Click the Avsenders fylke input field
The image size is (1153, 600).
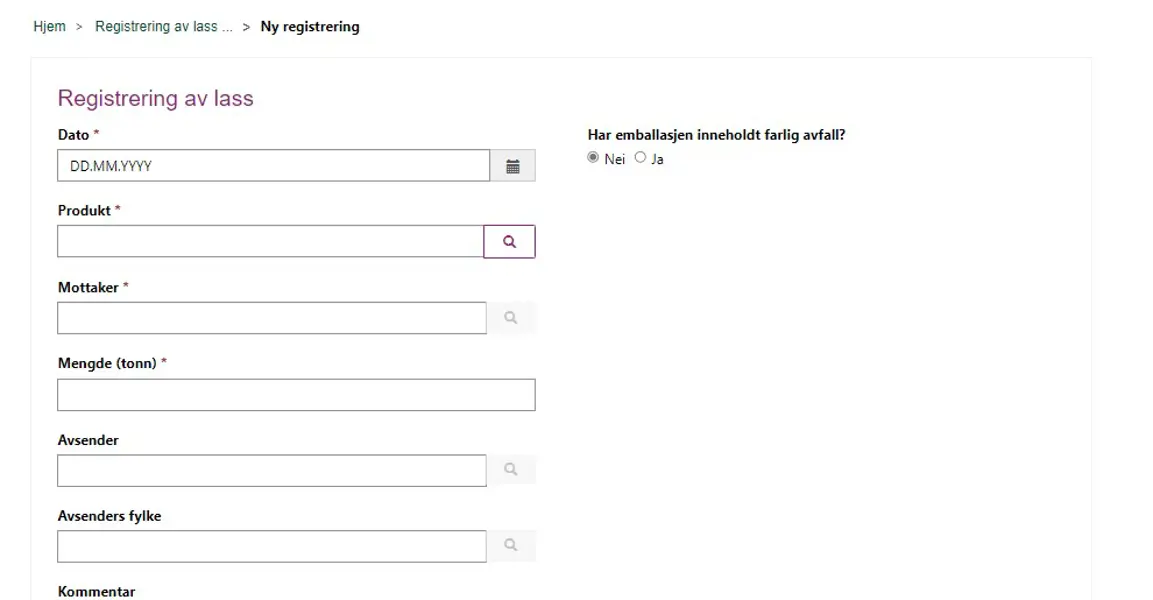click(x=271, y=547)
